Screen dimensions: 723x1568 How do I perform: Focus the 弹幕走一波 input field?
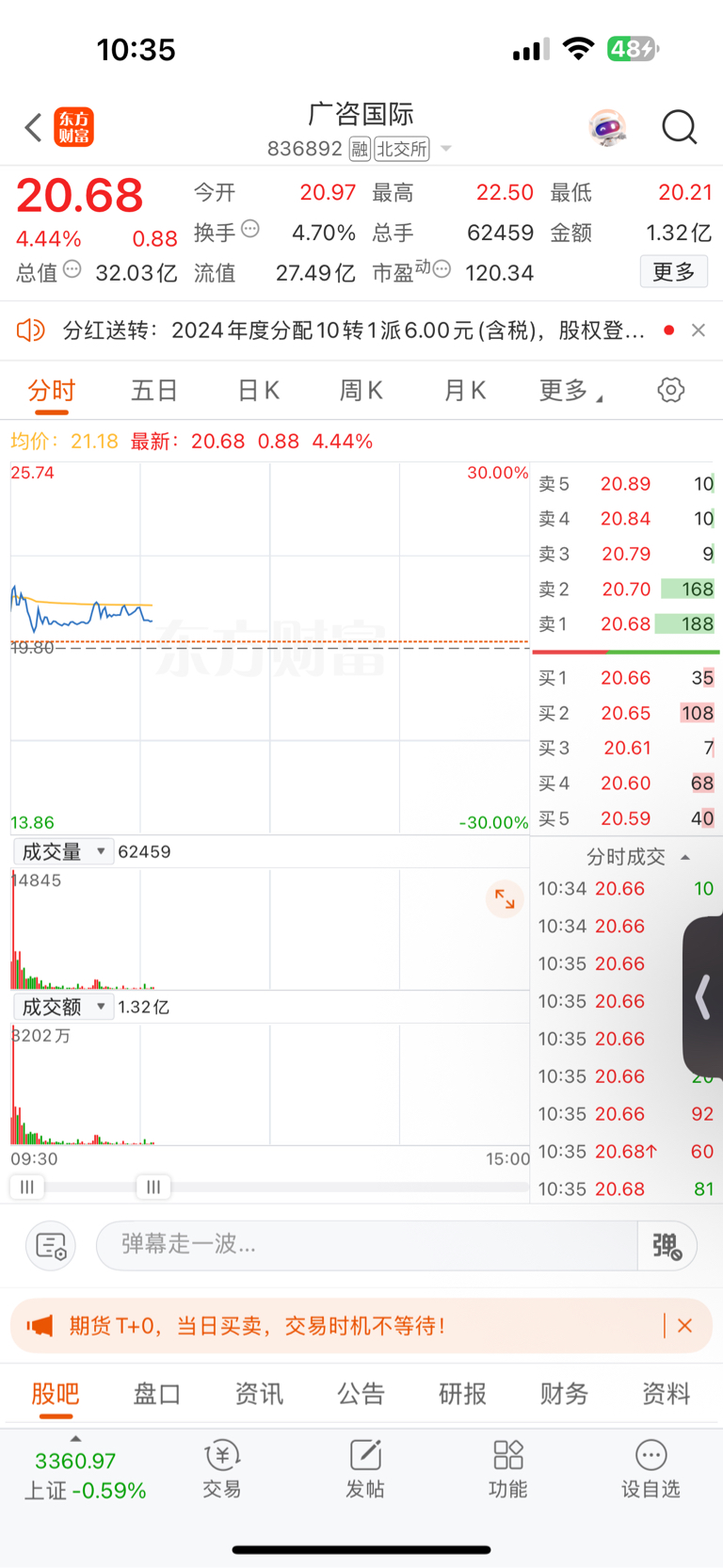click(367, 1245)
